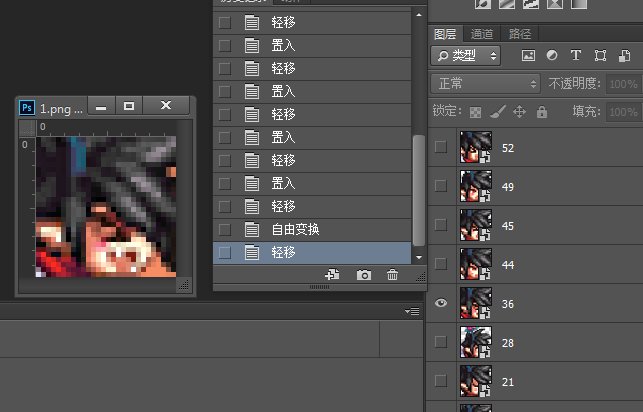Select the 1.png document title tab
643x412 pixels.
(61, 109)
